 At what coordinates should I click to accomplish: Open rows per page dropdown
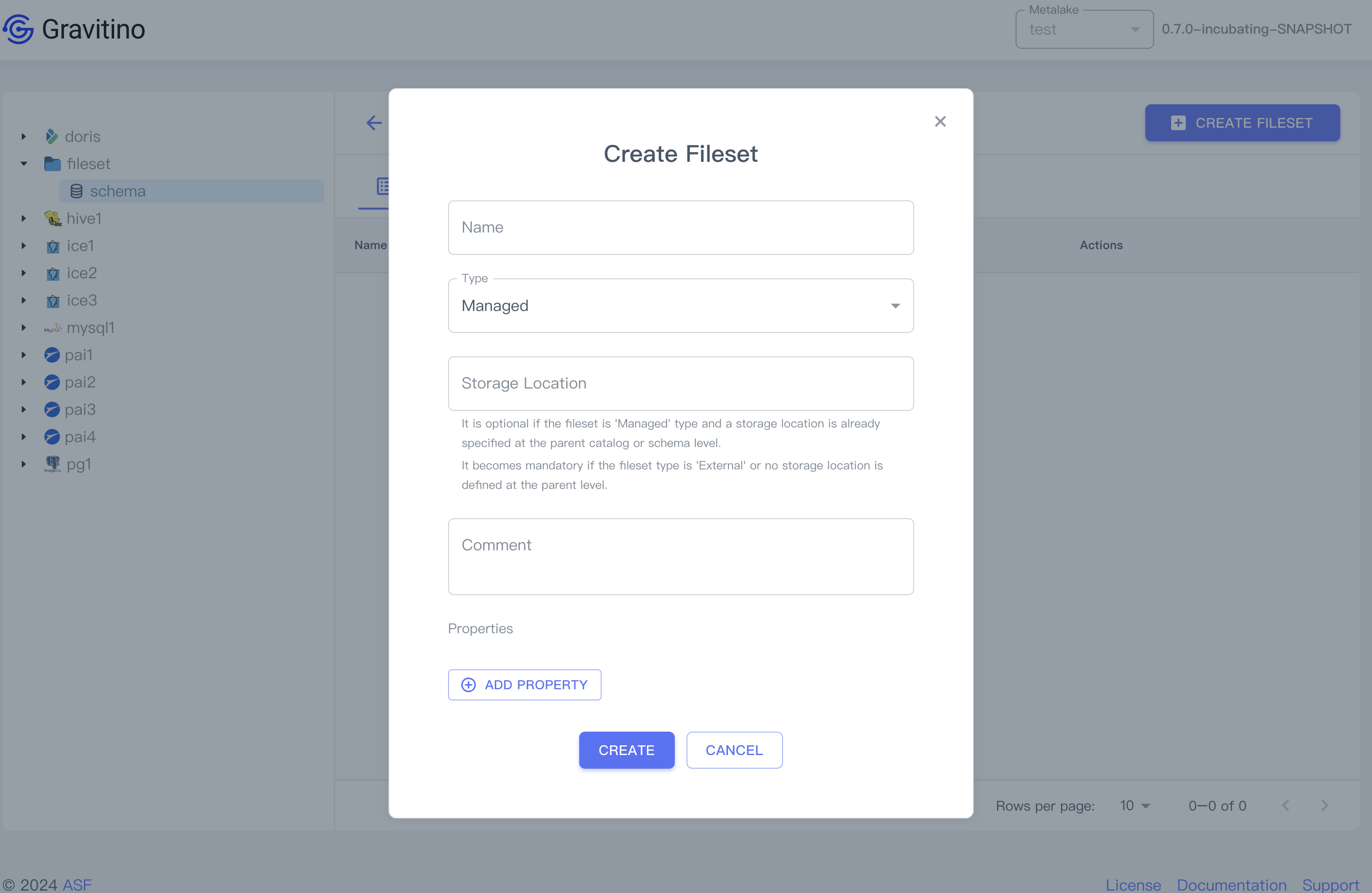tap(1135, 805)
